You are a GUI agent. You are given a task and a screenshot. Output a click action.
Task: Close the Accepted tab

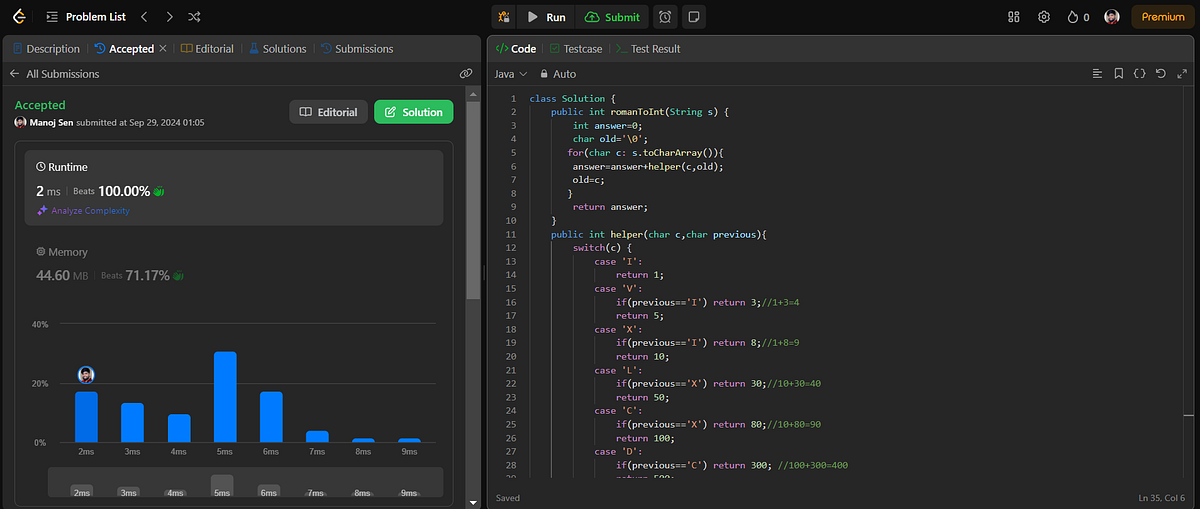point(163,49)
